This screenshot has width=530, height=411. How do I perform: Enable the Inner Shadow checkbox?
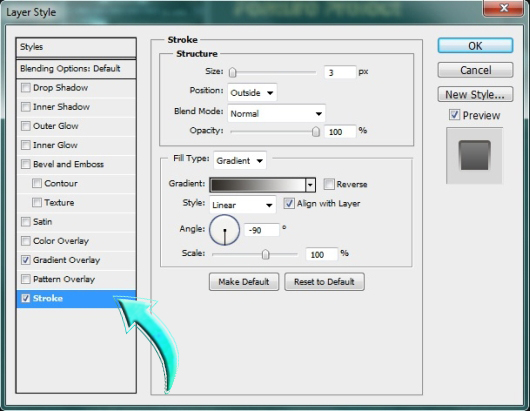click(26, 107)
